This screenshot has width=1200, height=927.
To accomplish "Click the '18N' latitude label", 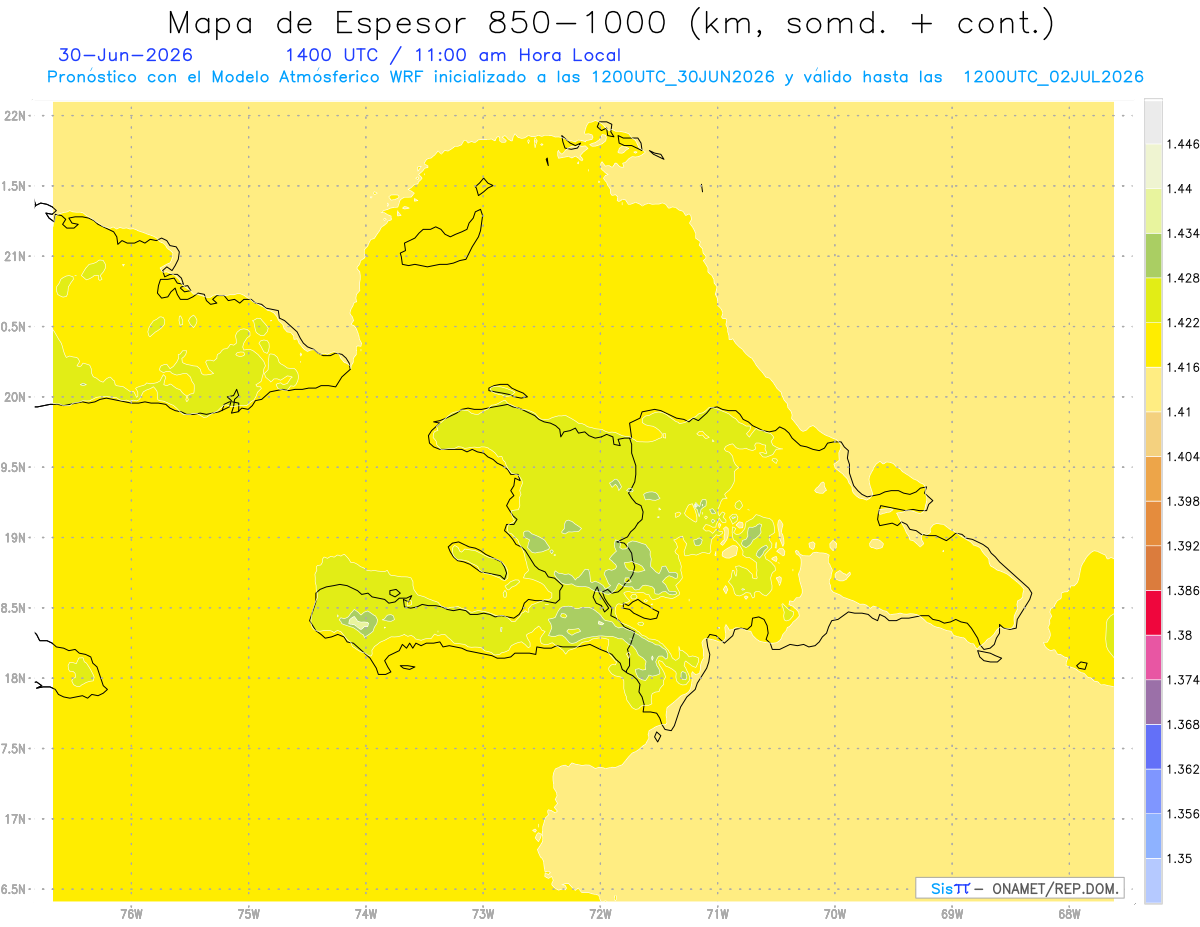I will [x=14, y=679].
